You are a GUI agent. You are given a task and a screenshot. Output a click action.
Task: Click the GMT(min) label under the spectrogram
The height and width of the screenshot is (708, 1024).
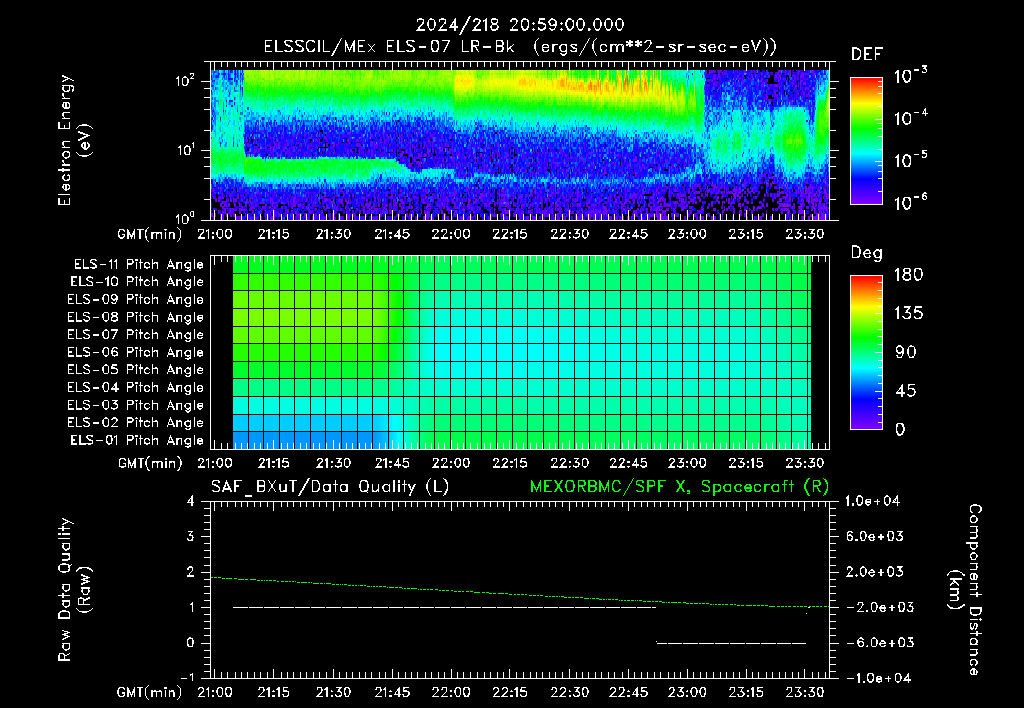(x=150, y=234)
